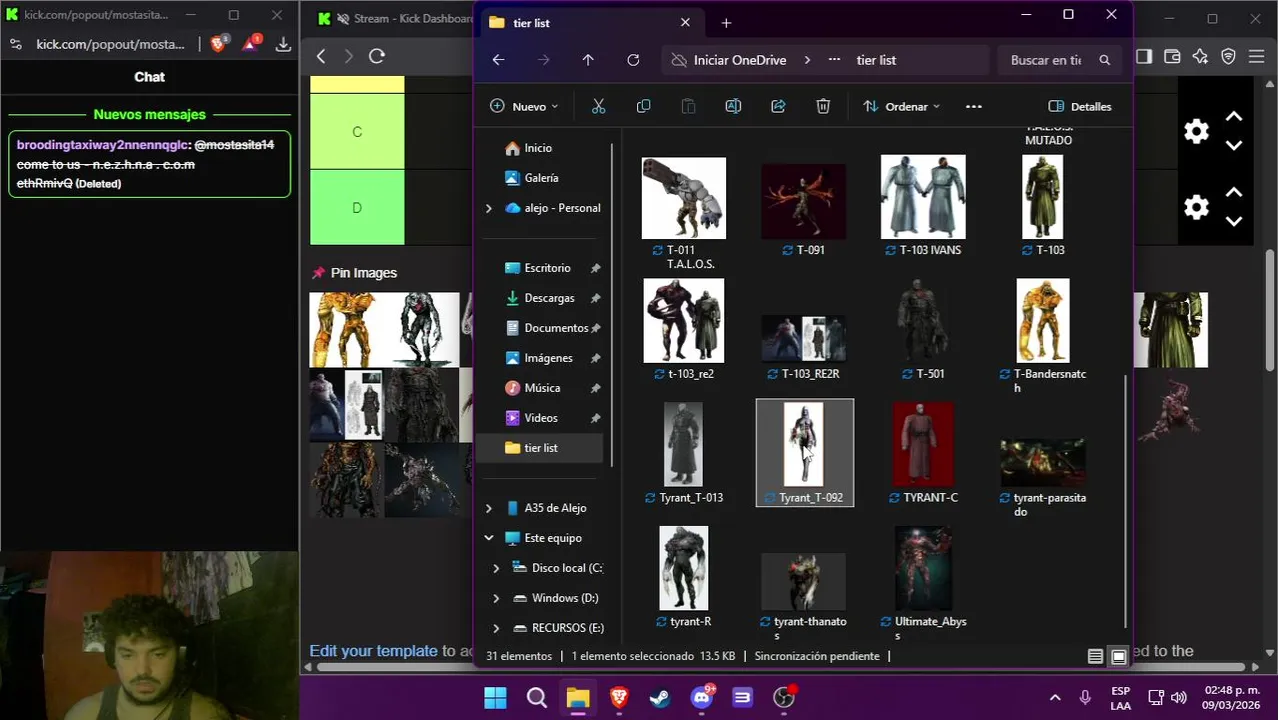Screen dimensions: 1278x720
Task: Click the microphone icon in system tray
Action: pyautogui.click(x=1085, y=697)
